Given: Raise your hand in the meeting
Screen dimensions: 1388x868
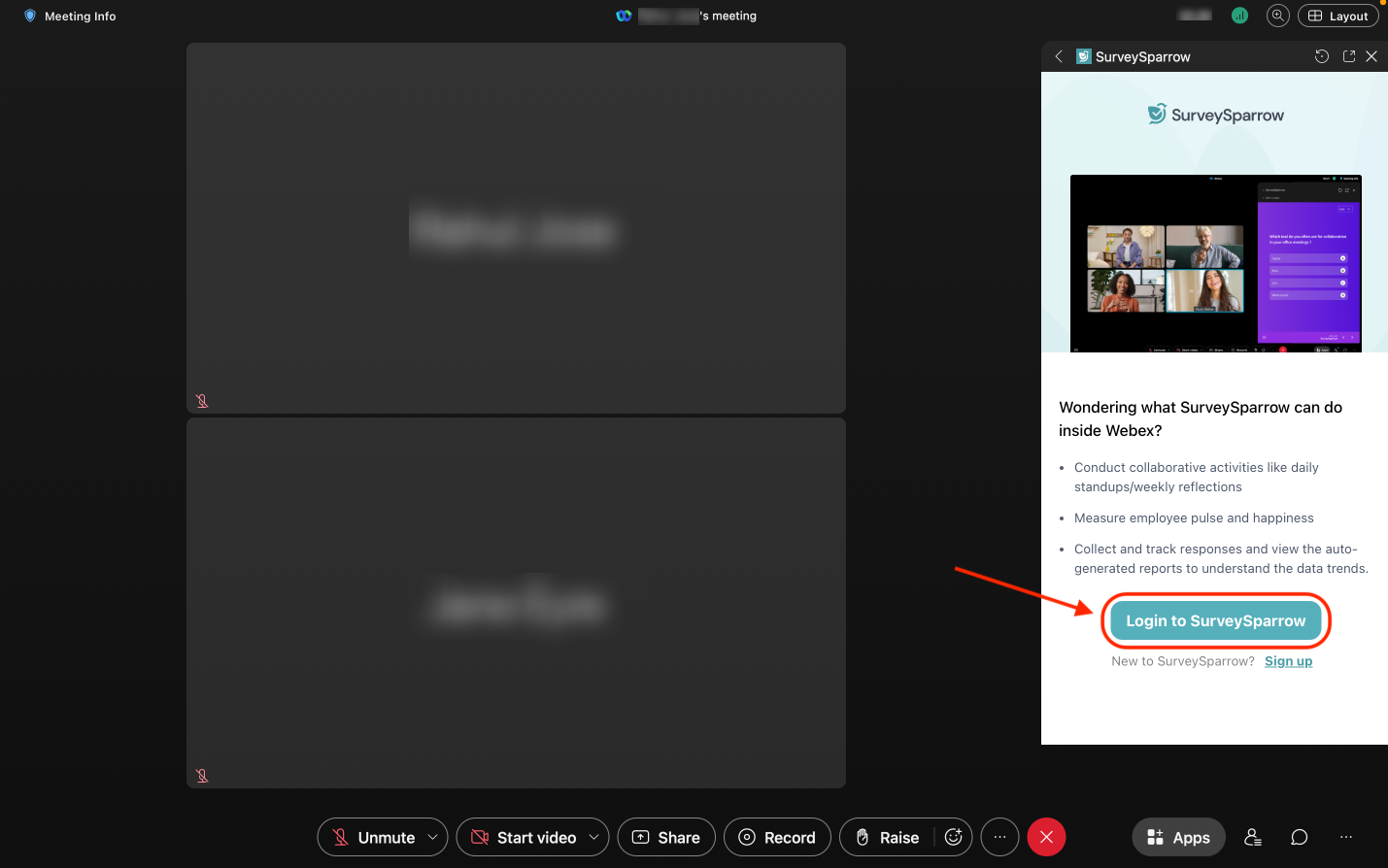Looking at the screenshot, I should click(x=886, y=837).
